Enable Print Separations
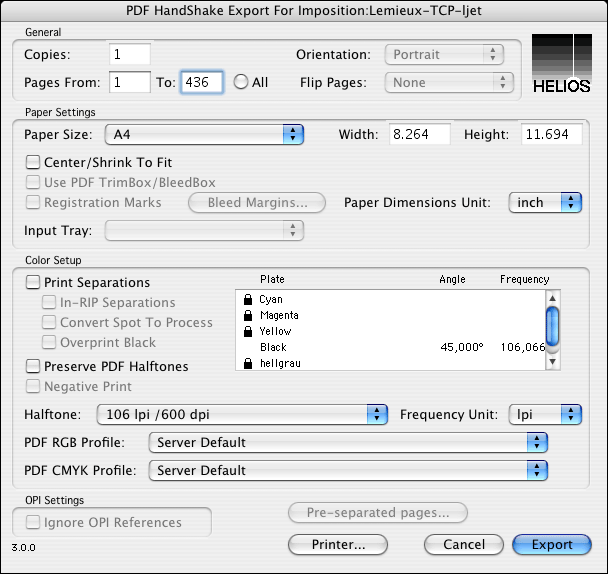The height and width of the screenshot is (574, 608). click(33, 282)
